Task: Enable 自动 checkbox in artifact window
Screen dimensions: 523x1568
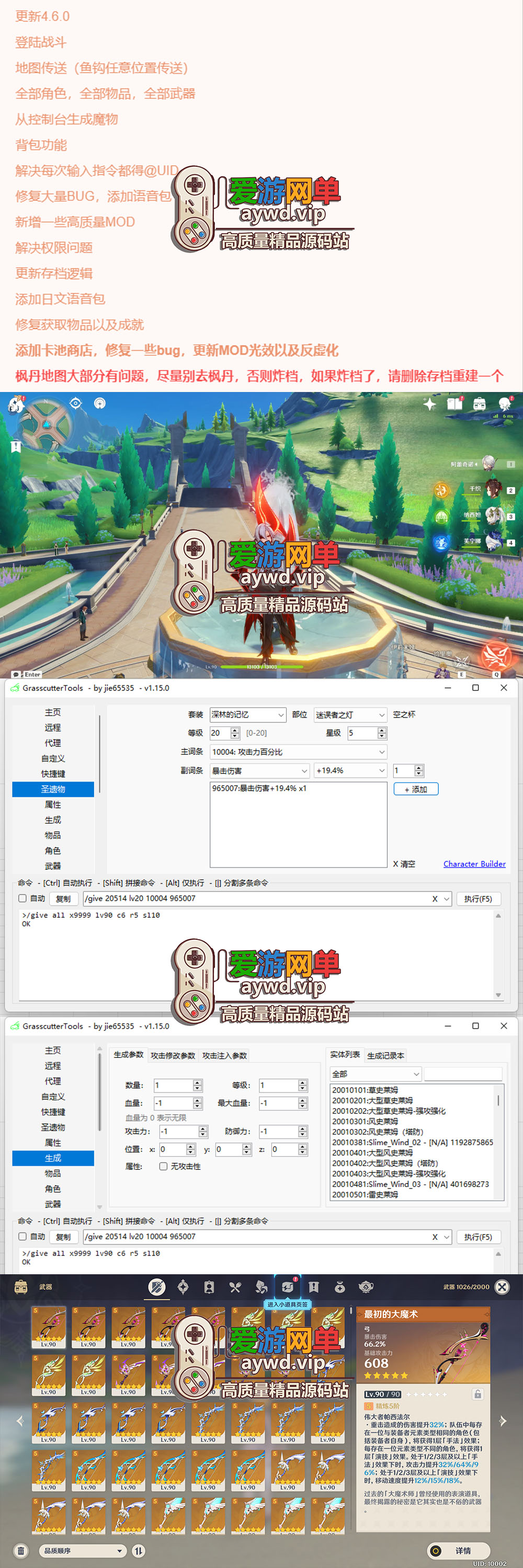Action: [x=22, y=898]
